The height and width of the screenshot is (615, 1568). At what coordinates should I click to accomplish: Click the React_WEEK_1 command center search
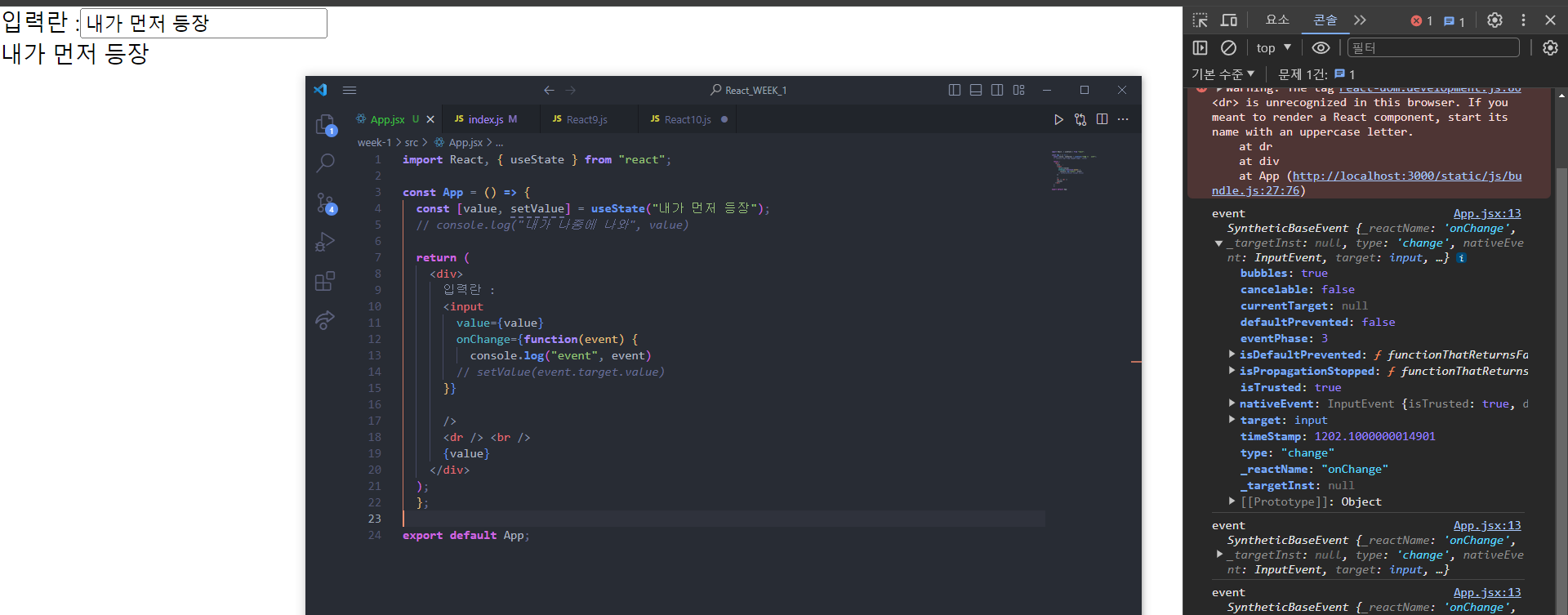[x=749, y=90]
